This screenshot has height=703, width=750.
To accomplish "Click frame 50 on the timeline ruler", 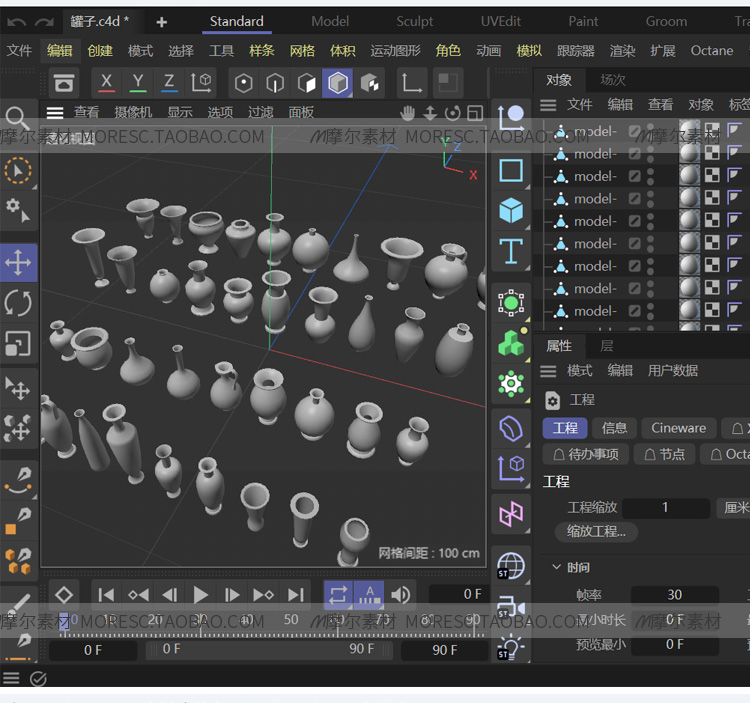I will [291, 620].
